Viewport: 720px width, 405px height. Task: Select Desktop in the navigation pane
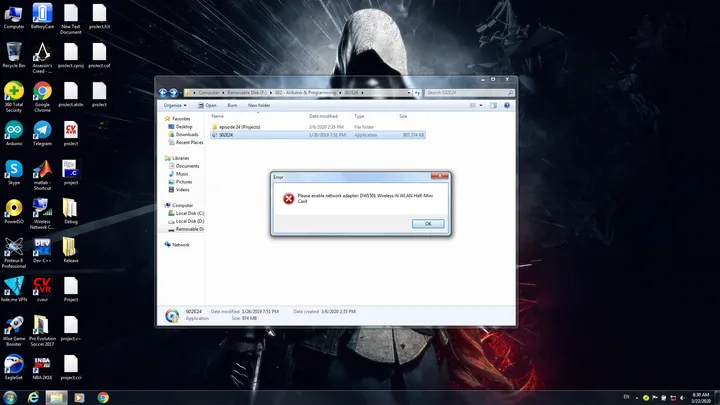(180, 127)
